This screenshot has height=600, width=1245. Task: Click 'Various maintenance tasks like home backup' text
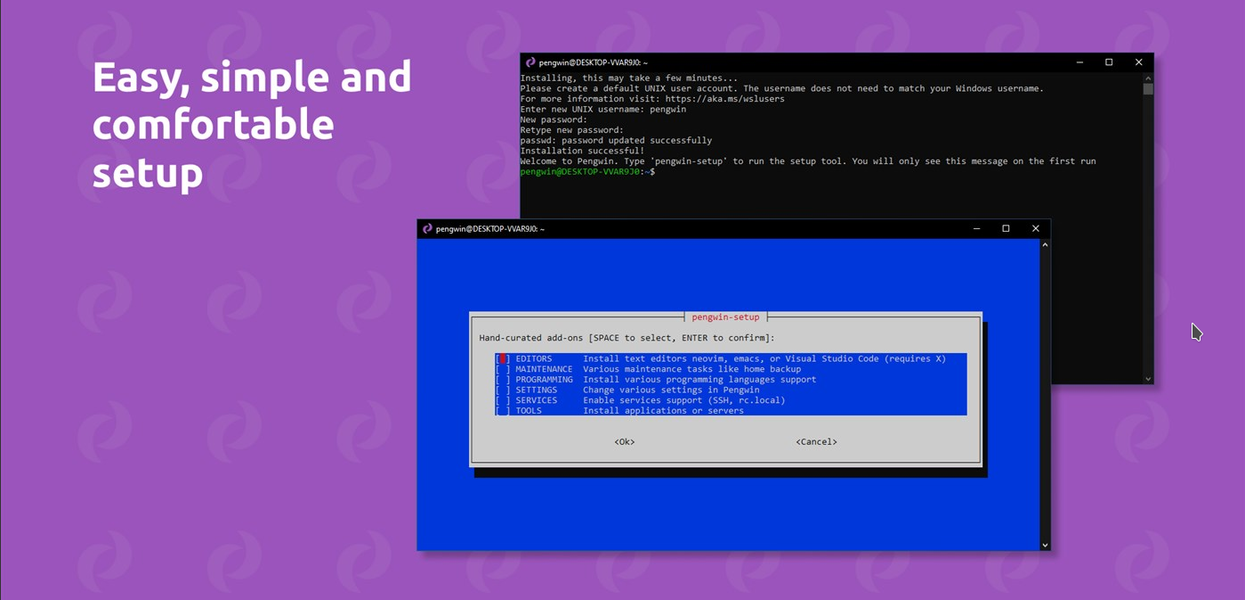(x=690, y=369)
